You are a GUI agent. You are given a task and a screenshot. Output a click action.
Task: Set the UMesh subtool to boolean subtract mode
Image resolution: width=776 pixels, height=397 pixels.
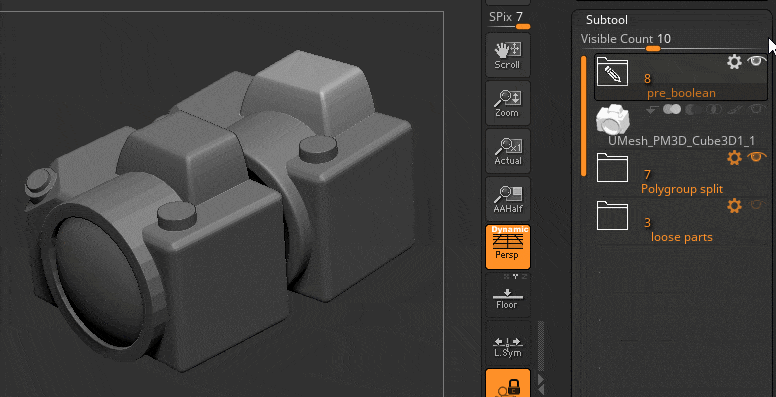coord(692,109)
